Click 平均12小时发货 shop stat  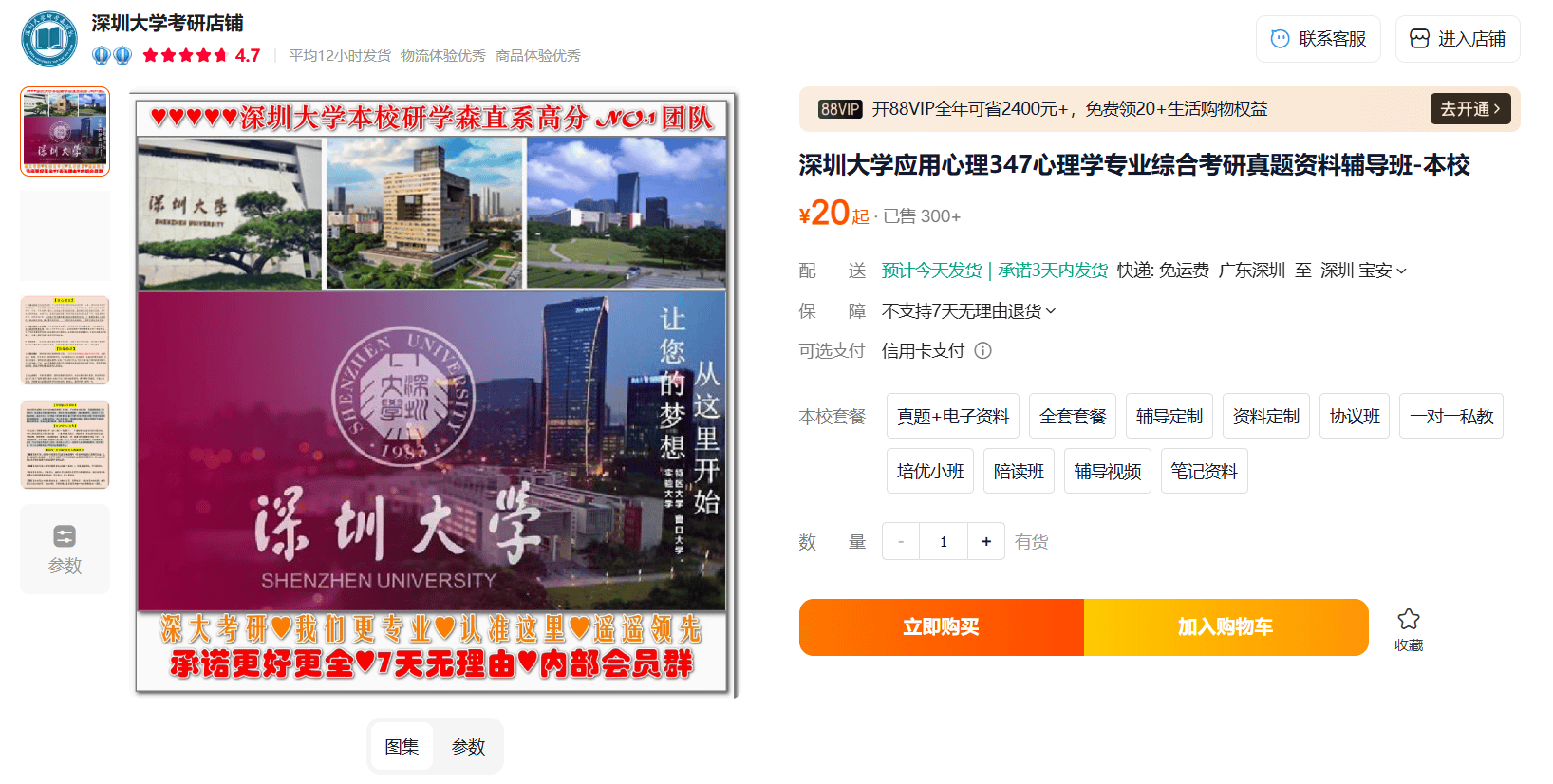340,56
